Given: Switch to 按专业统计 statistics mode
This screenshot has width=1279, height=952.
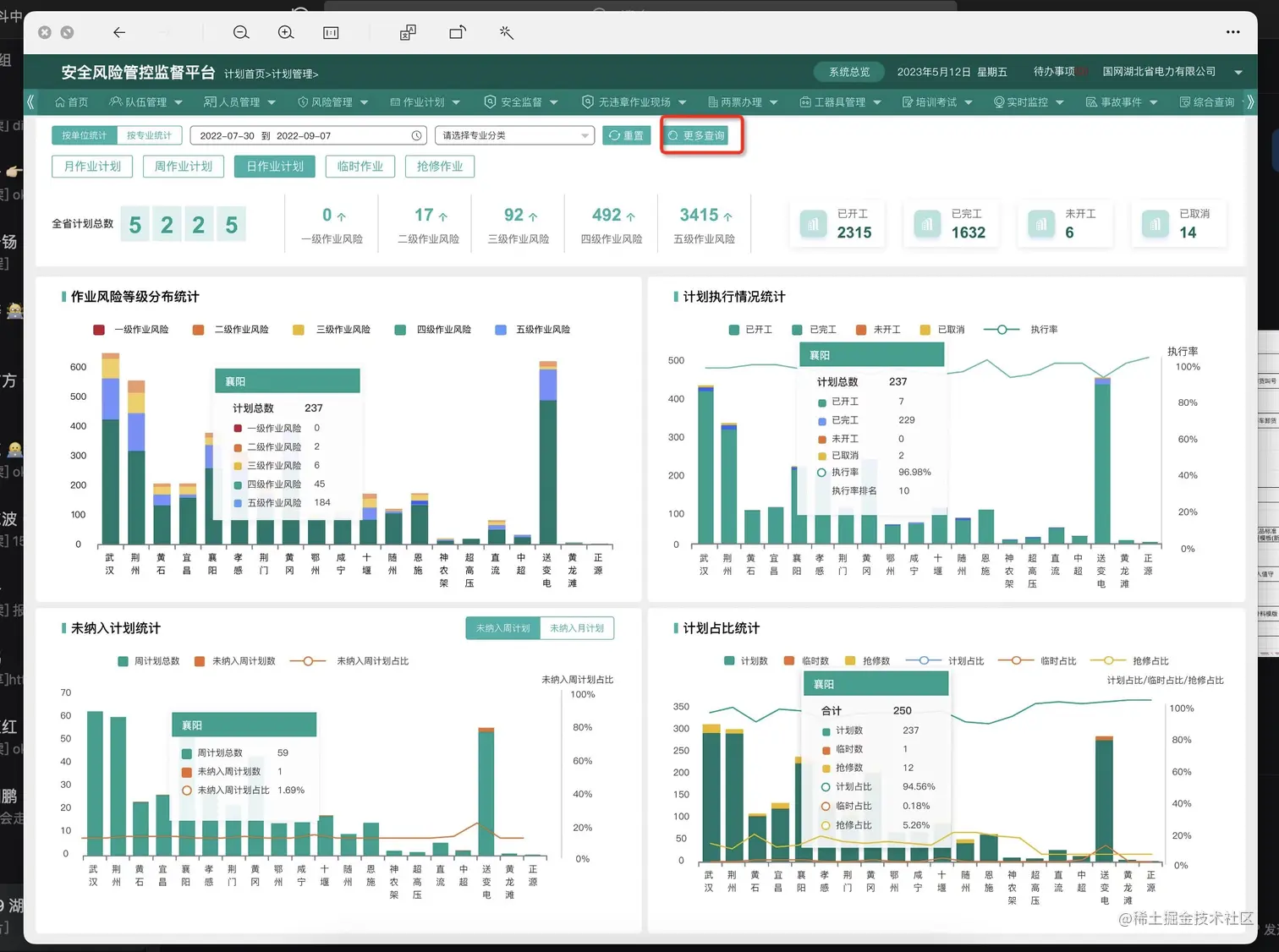Looking at the screenshot, I should tap(149, 135).
